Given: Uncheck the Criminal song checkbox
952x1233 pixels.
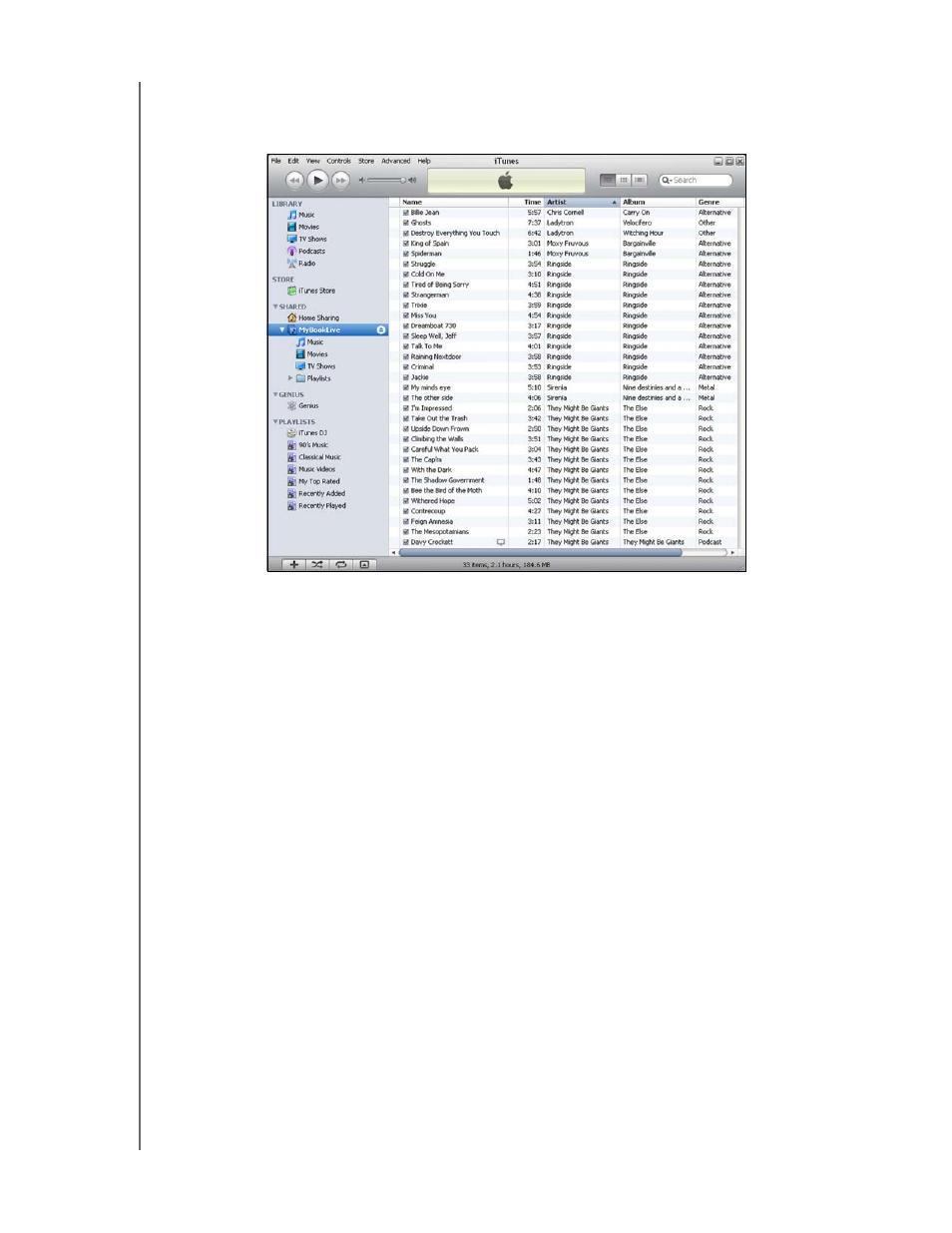Looking at the screenshot, I should click(x=406, y=366).
